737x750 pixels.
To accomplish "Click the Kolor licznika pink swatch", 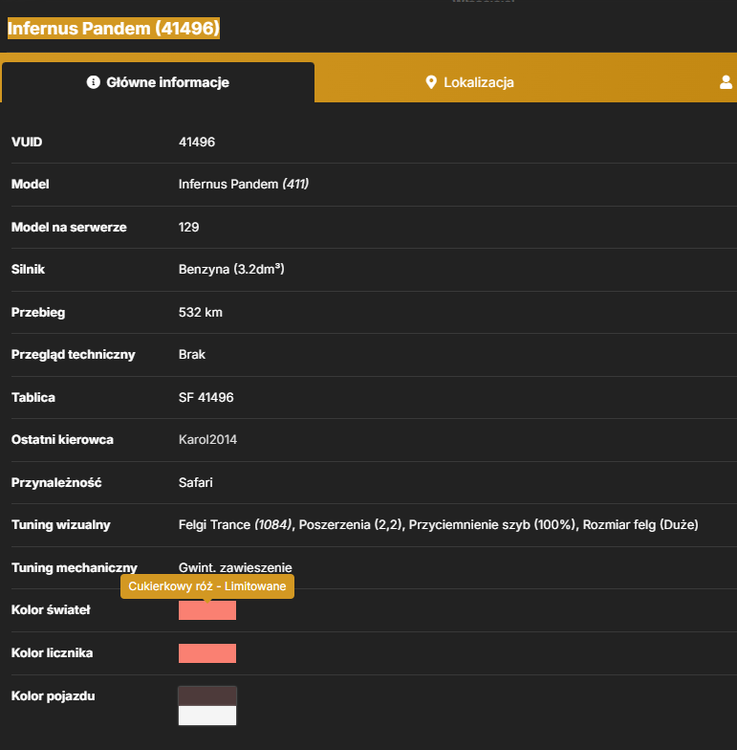I will pyautogui.click(x=207, y=653).
